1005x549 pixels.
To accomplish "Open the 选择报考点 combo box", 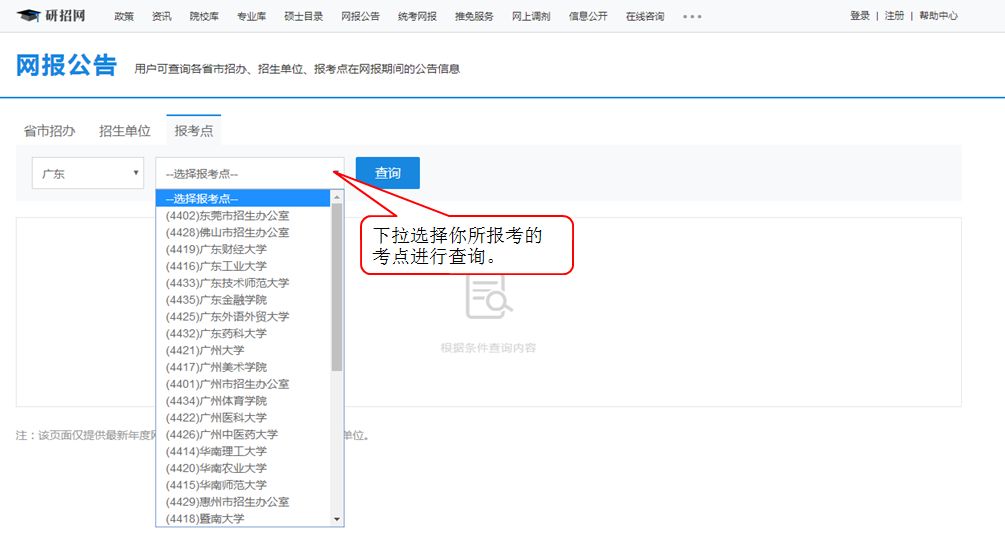I will coord(249,173).
